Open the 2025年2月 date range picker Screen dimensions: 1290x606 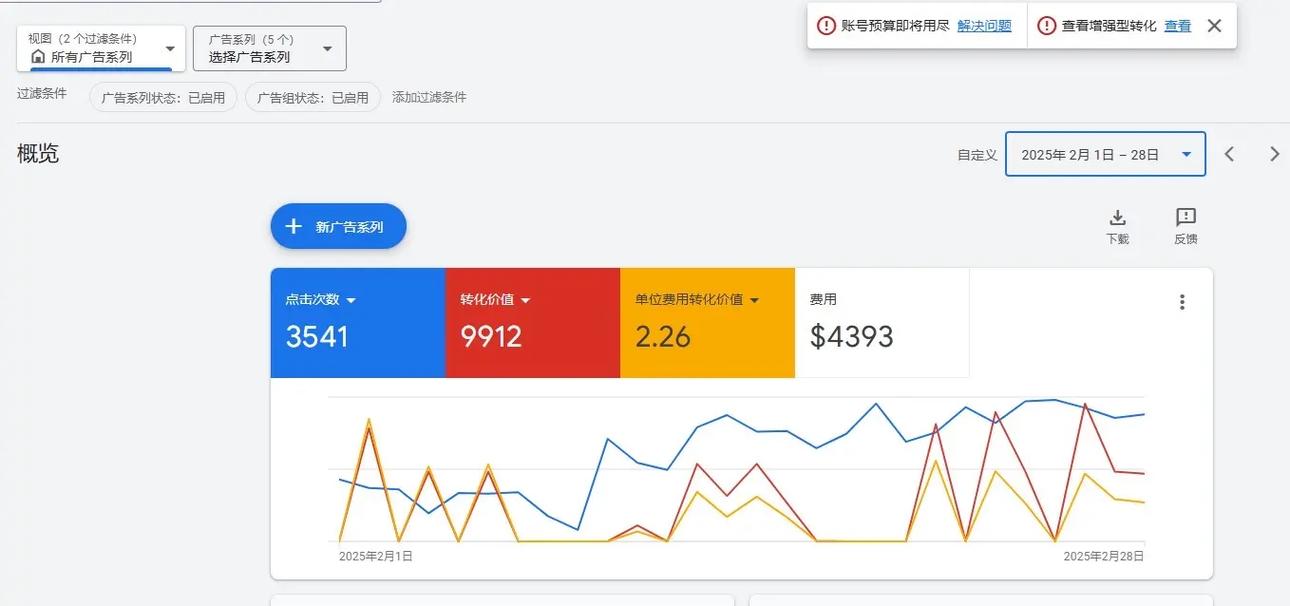1090,152
